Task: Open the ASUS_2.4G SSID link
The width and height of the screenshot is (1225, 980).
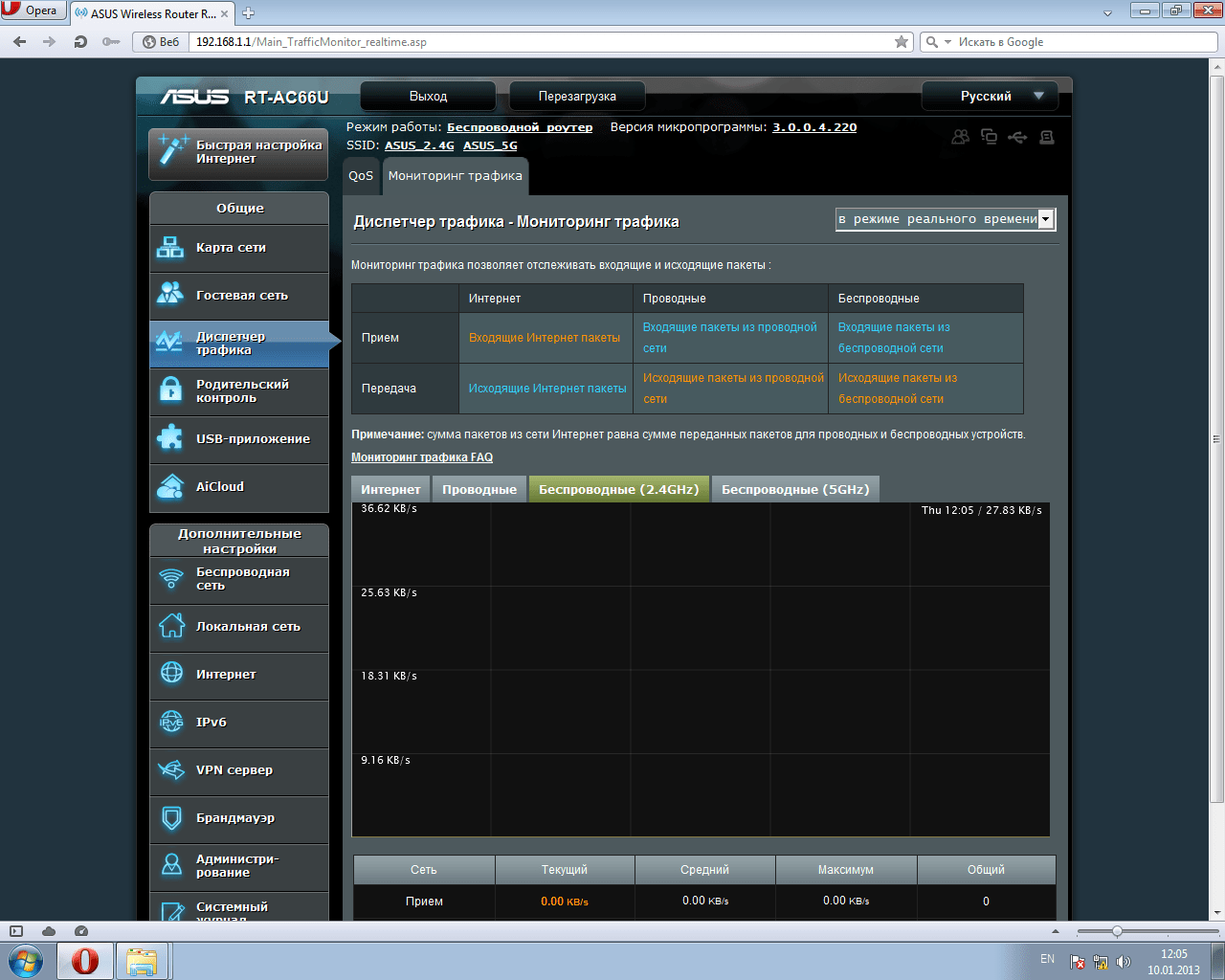Action: point(419,145)
